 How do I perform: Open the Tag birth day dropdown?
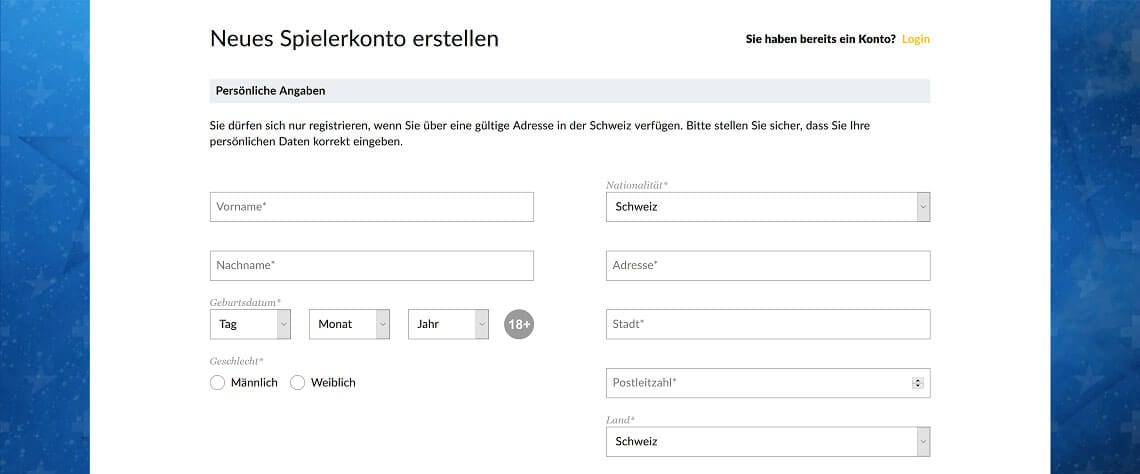click(x=250, y=324)
